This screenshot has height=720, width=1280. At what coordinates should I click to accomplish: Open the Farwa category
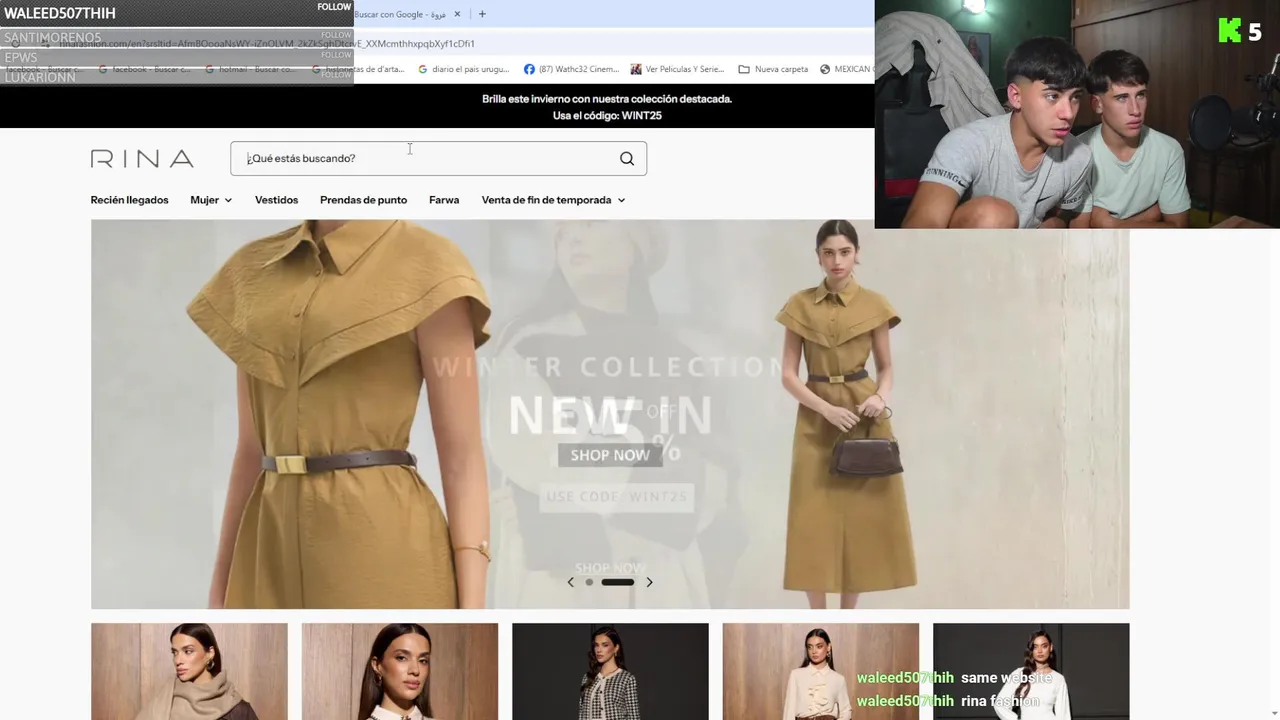click(x=444, y=200)
